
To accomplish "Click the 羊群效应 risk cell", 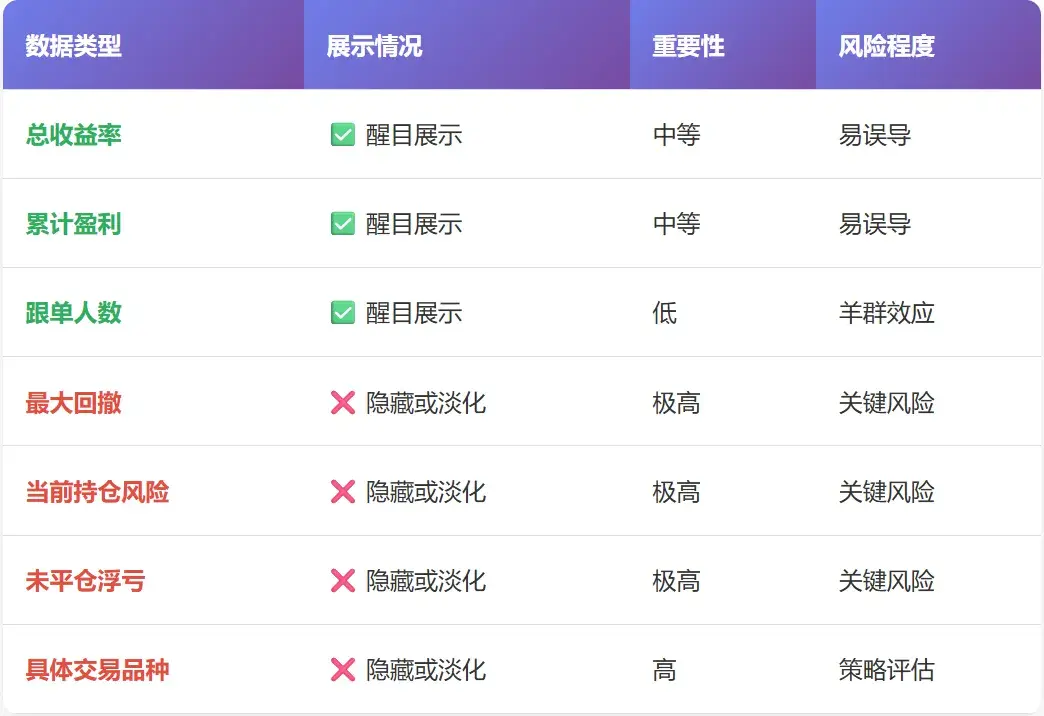I will coord(887,312).
